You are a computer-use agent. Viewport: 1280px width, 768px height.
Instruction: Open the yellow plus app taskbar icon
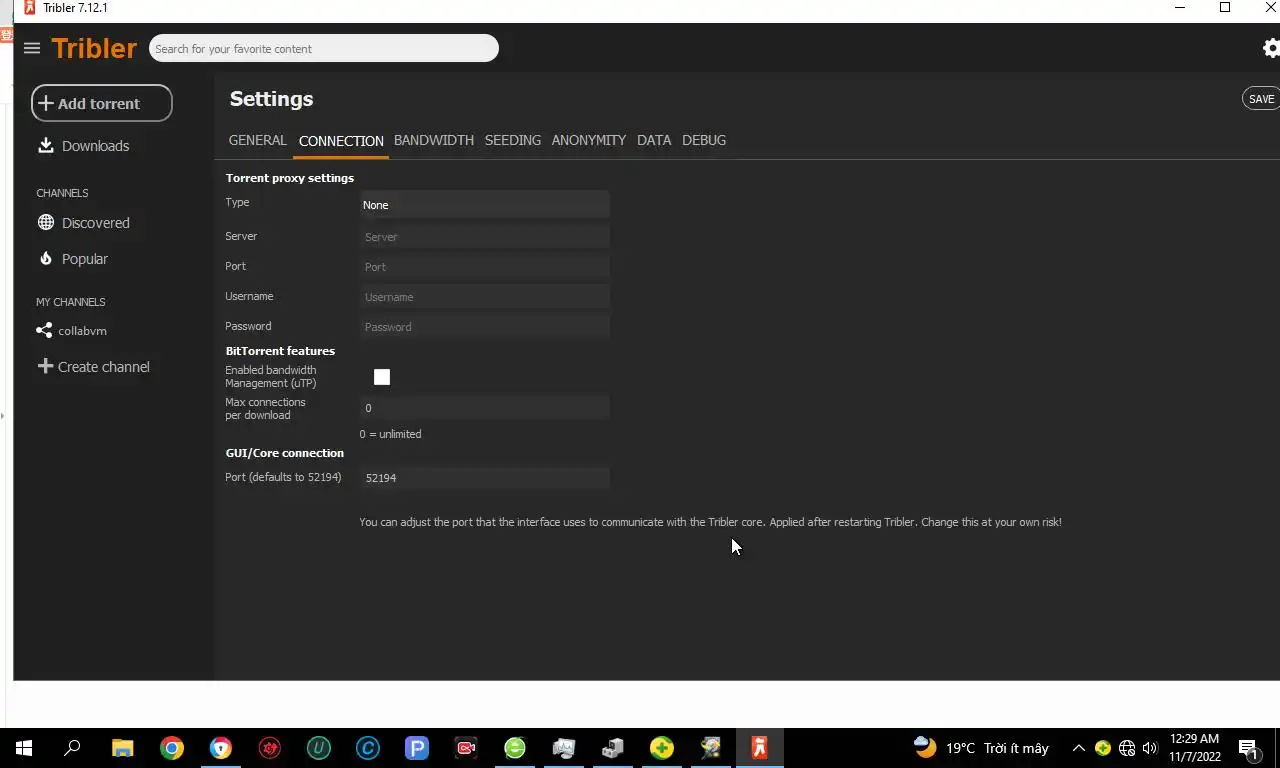click(662, 748)
